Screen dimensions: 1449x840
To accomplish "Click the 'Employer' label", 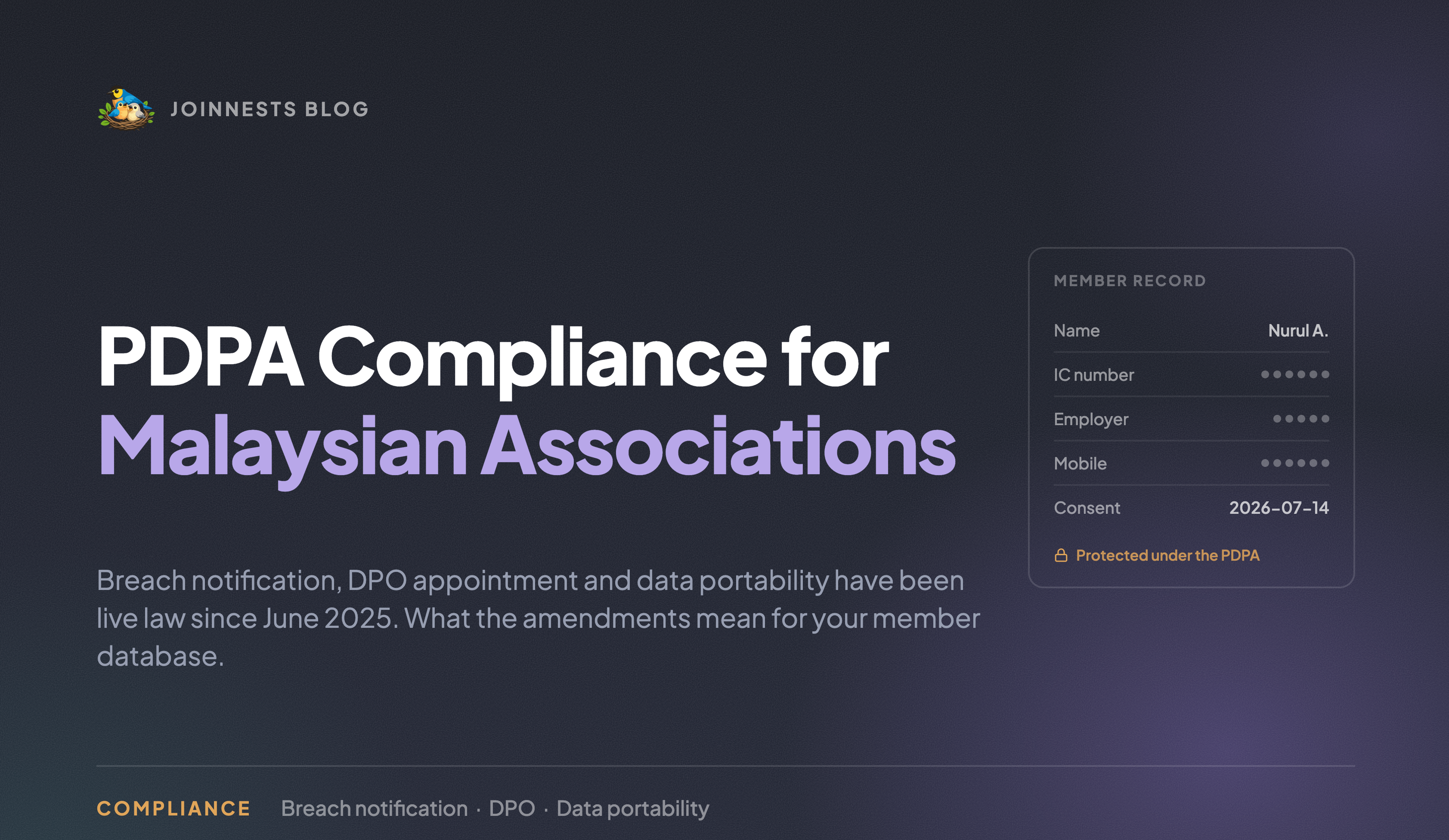I will point(1091,420).
